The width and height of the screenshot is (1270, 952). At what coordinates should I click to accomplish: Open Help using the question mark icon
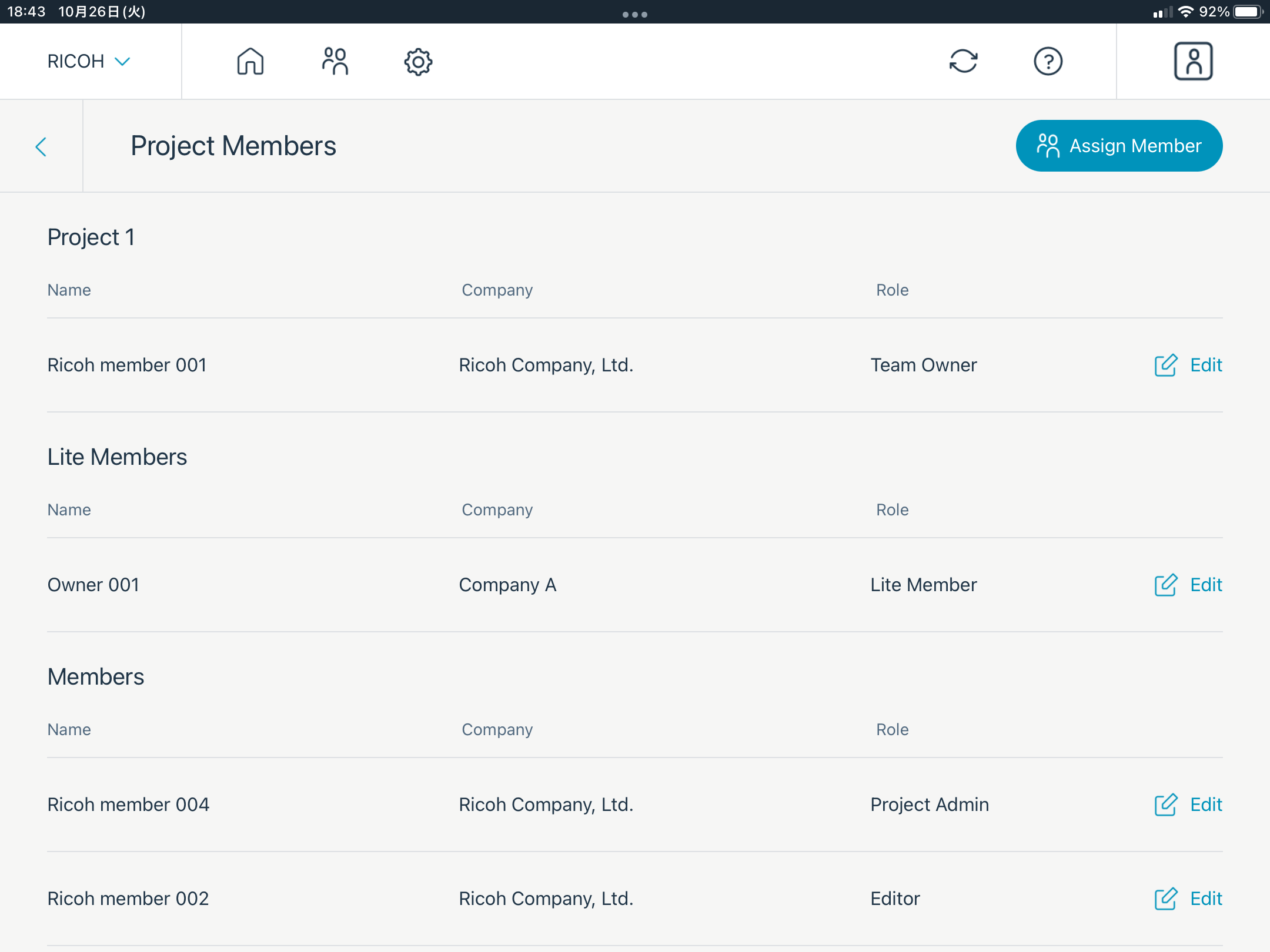coord(1049,61)
